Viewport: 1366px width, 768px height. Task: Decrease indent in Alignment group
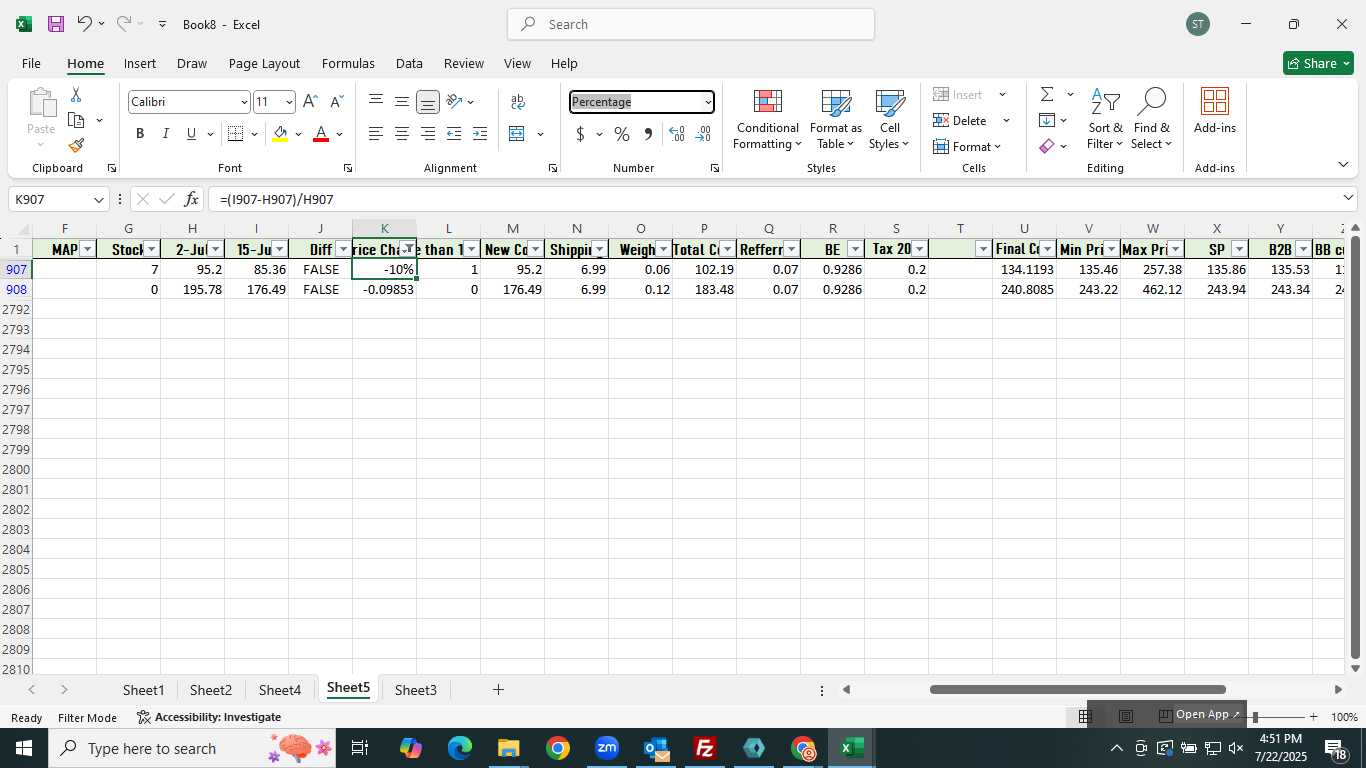tap(454, 134)
